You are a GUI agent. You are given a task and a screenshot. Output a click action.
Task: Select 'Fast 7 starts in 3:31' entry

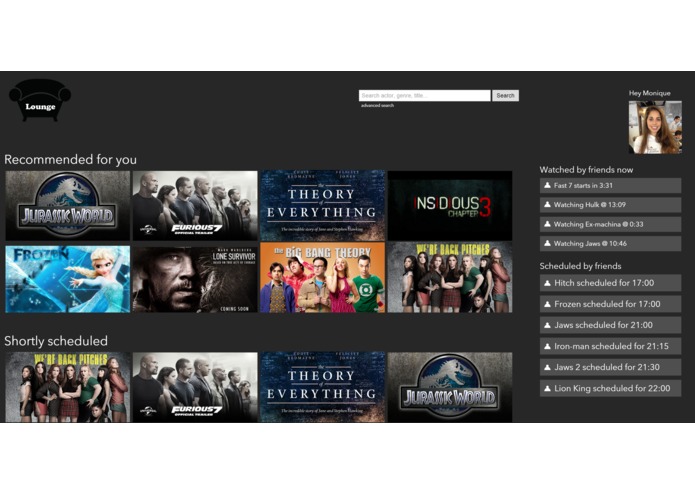point(610,185)
